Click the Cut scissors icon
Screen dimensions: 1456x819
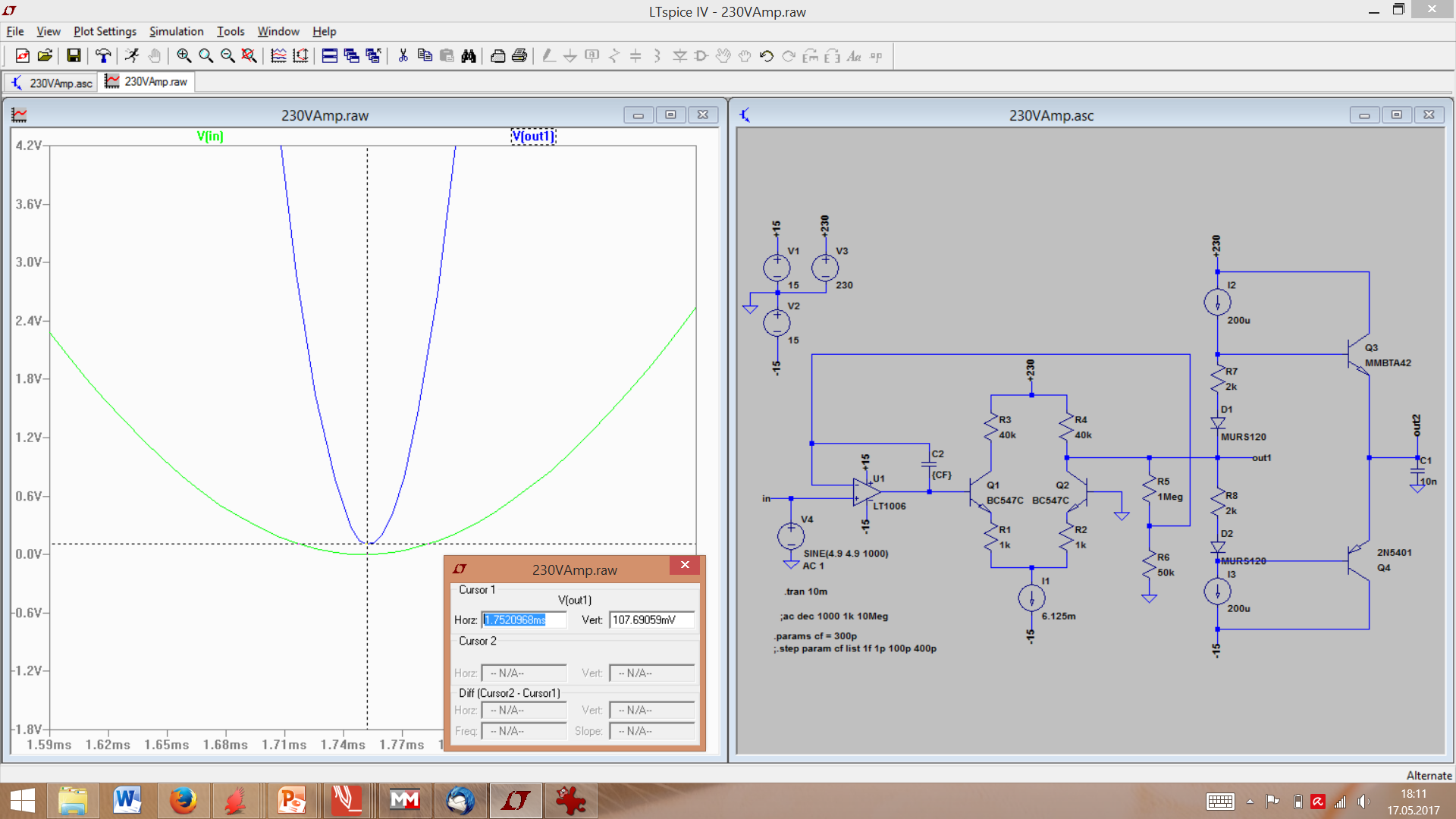(x=403, y=55)
